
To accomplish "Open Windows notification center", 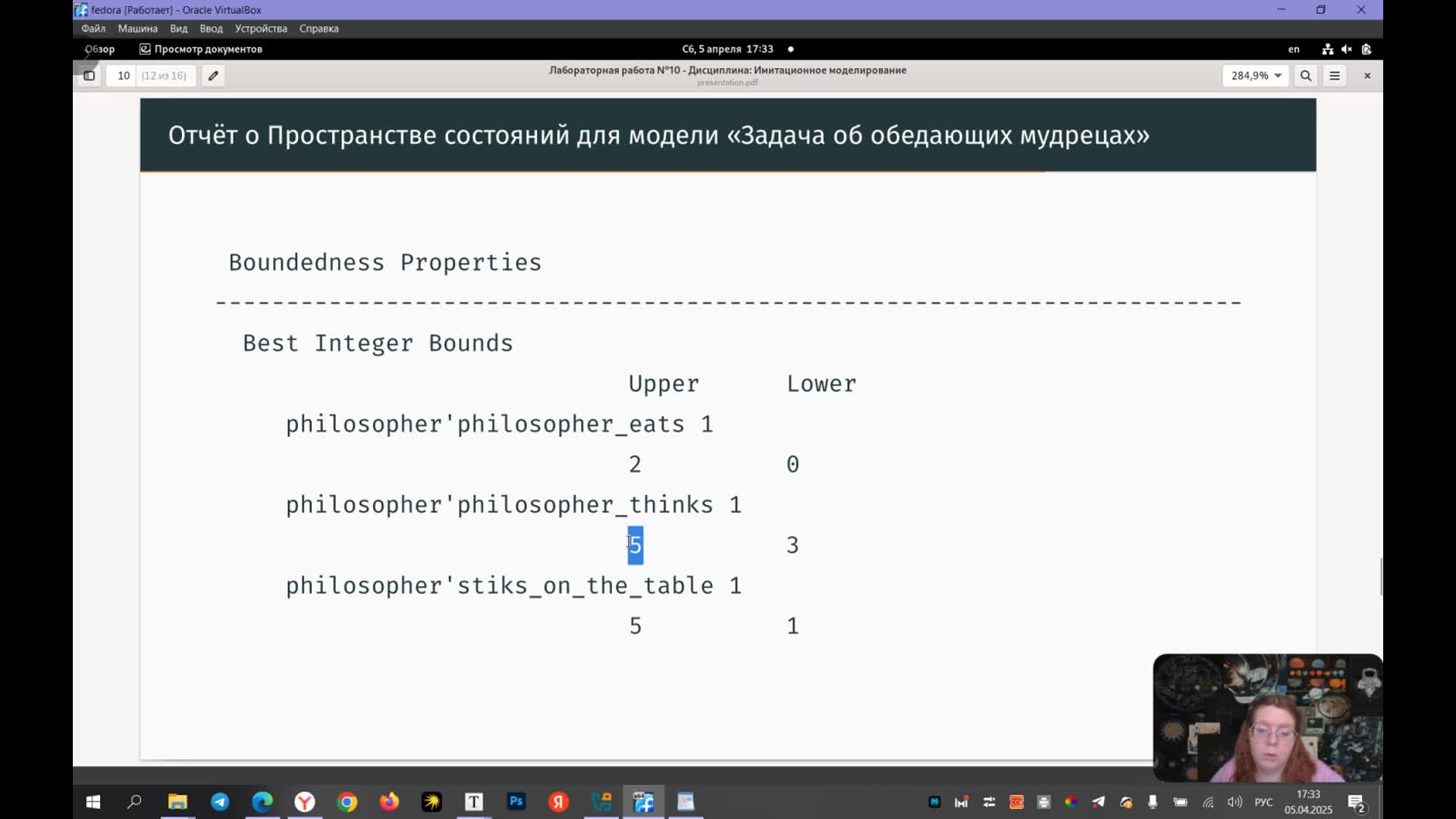I will 1357,802.
